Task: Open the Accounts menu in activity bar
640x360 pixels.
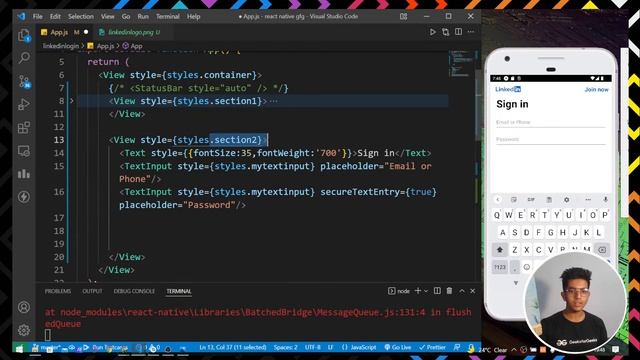Action: coord(24,307)
